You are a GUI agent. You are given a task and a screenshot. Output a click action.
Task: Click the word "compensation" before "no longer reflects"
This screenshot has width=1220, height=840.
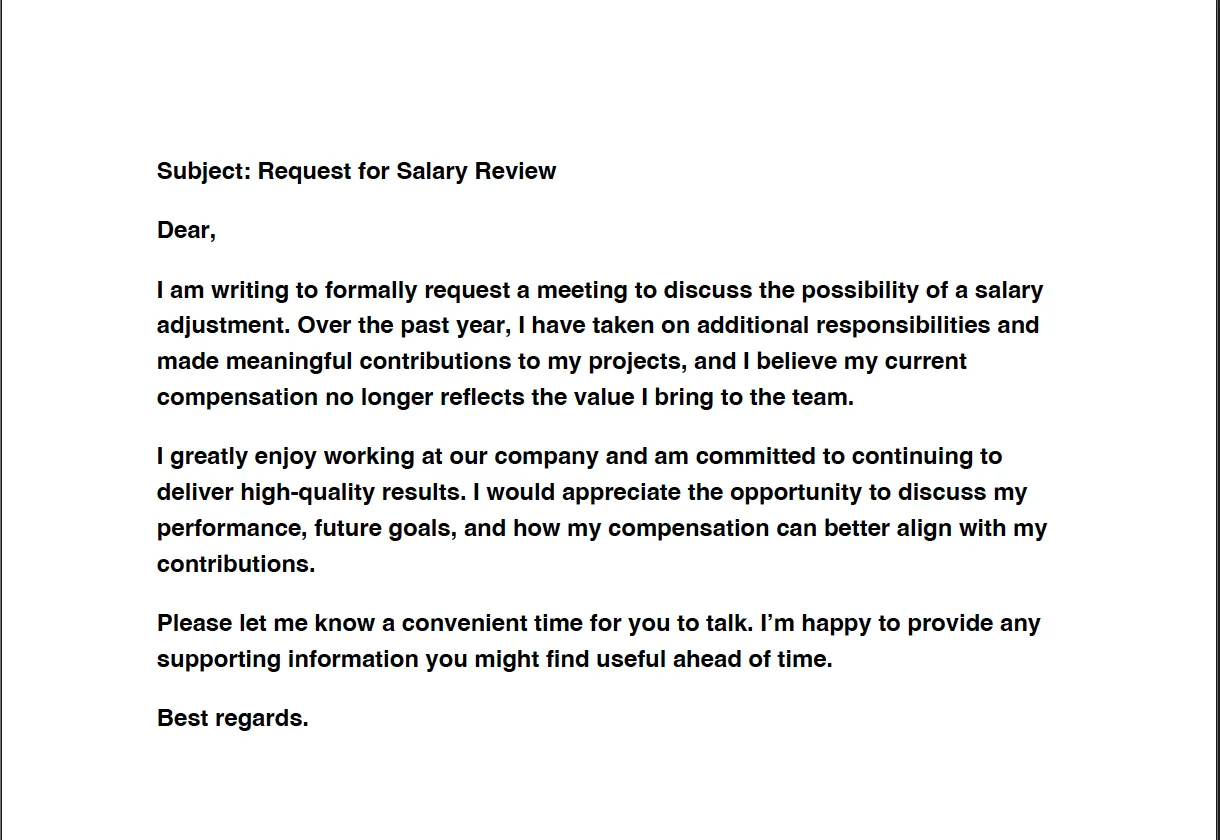tap(236, 397)
